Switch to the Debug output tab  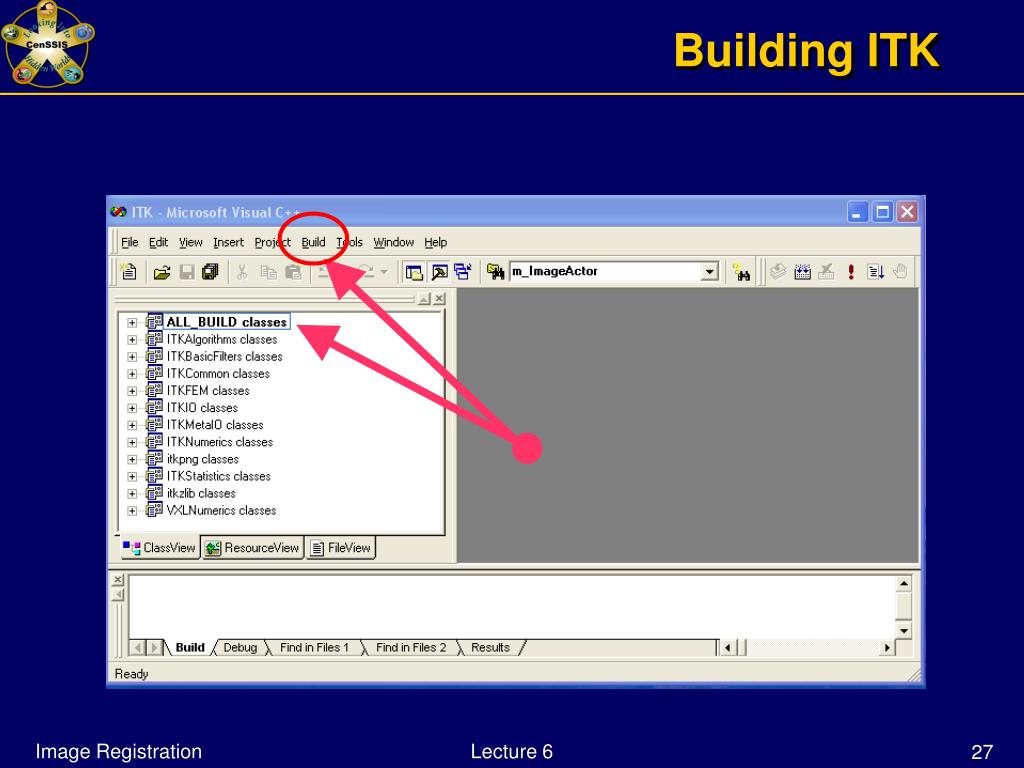[240, 647]
